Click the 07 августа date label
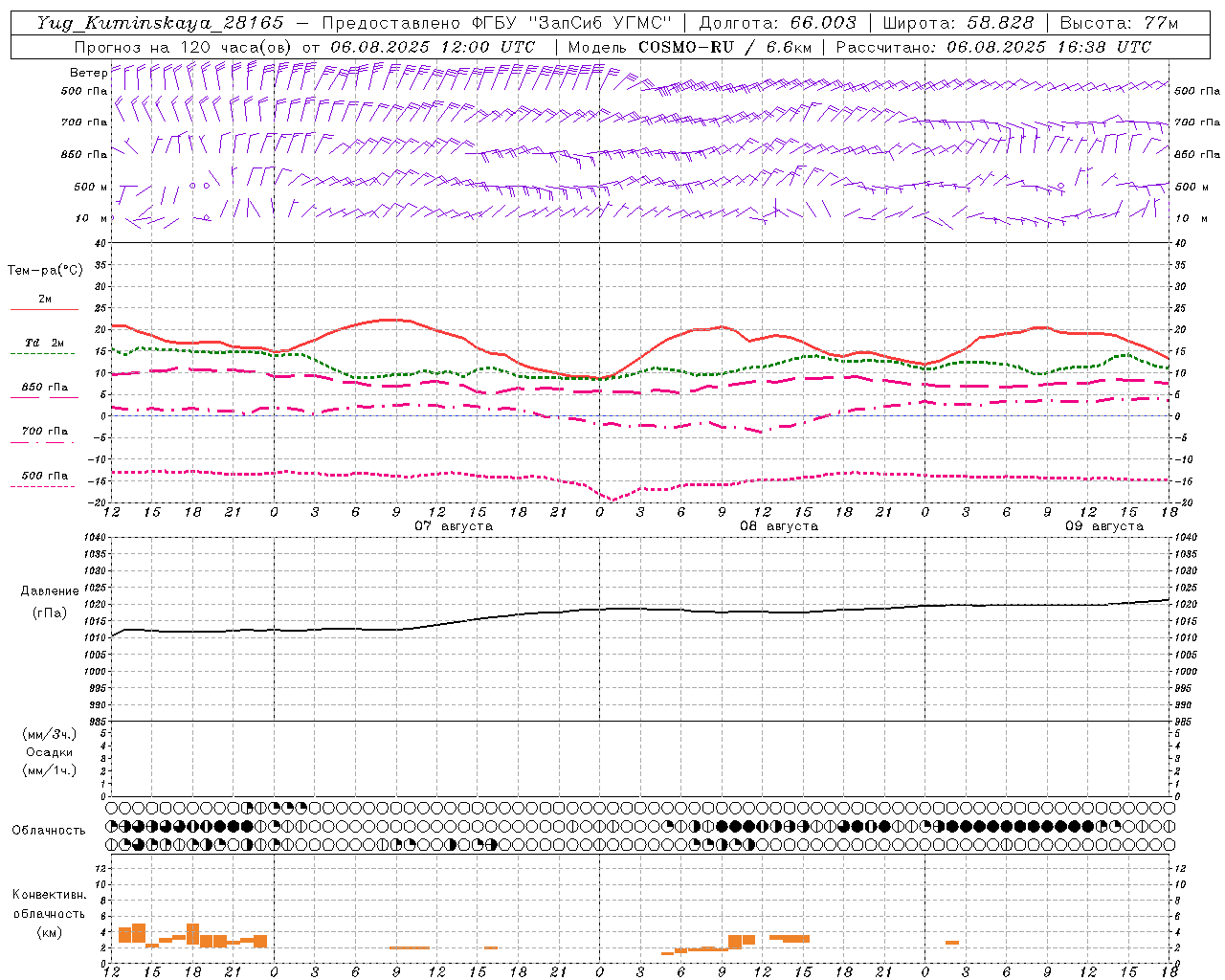 click(x=454, y=526)
